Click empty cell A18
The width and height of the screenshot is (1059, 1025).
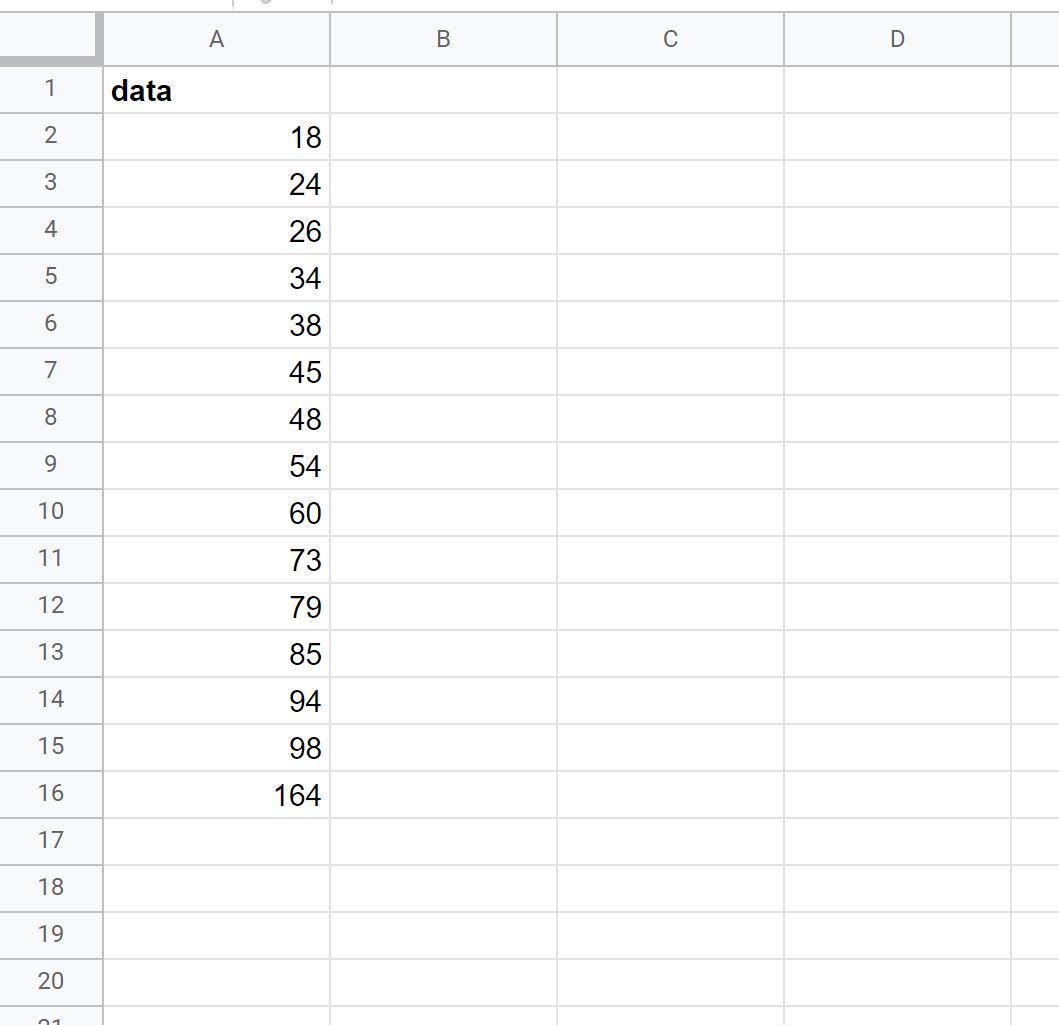tap(216, 888)
